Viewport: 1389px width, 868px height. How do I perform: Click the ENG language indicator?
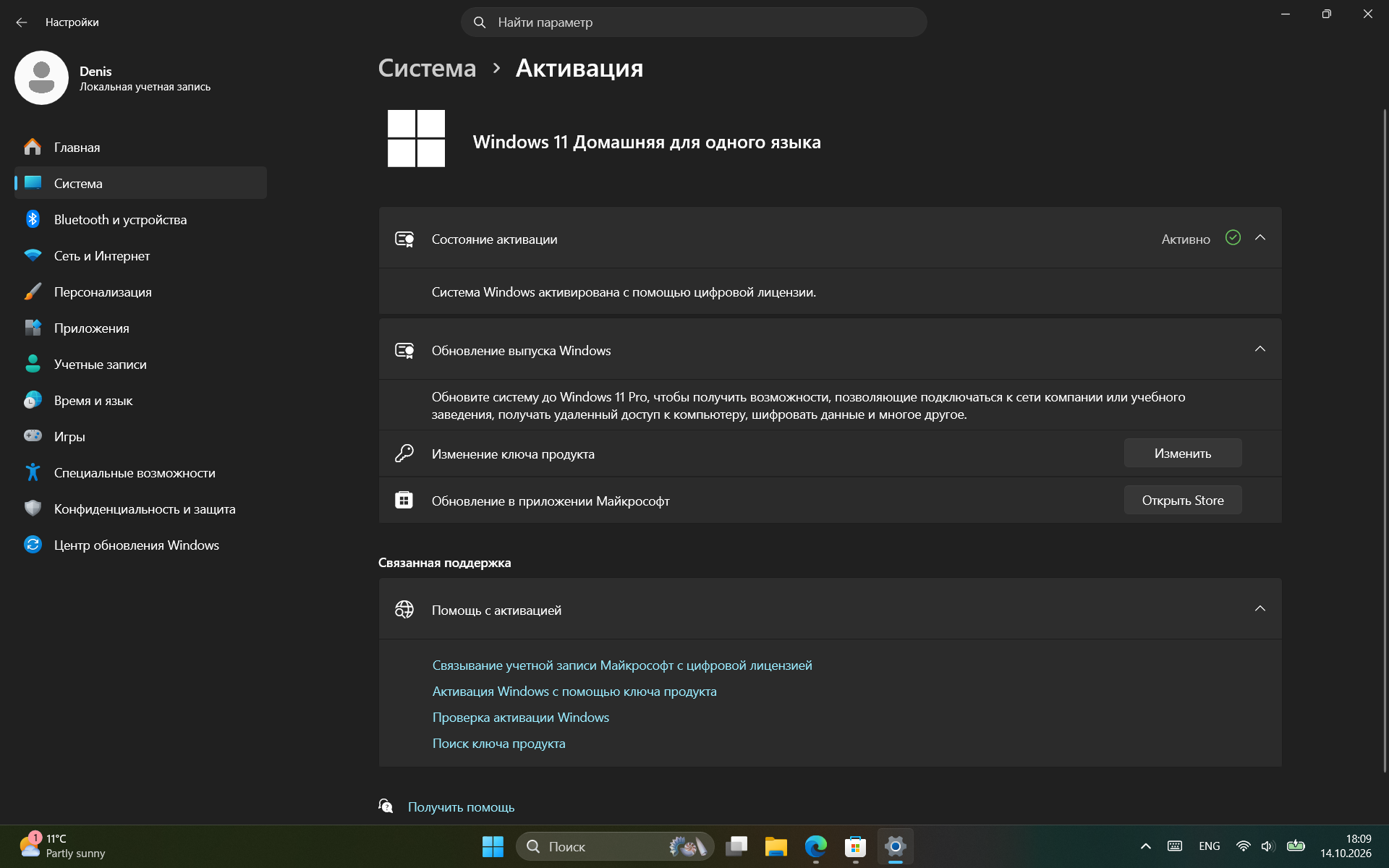tap(1210, 846)
